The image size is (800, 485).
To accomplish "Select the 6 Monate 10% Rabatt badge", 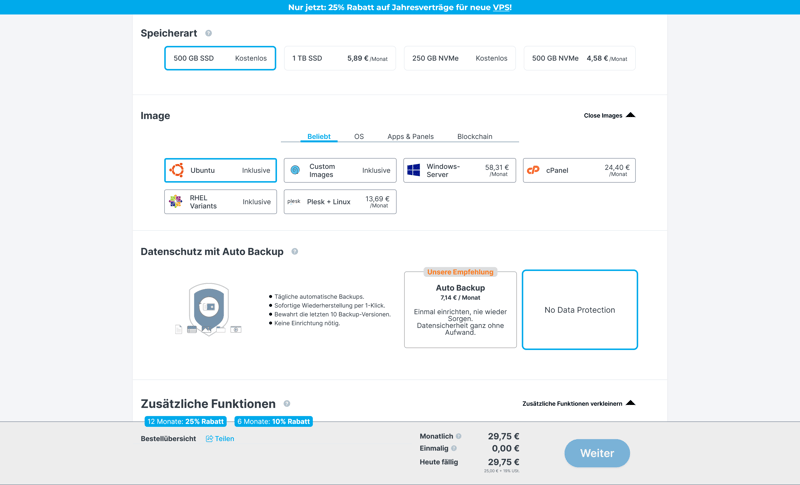I will pos(273,421).
